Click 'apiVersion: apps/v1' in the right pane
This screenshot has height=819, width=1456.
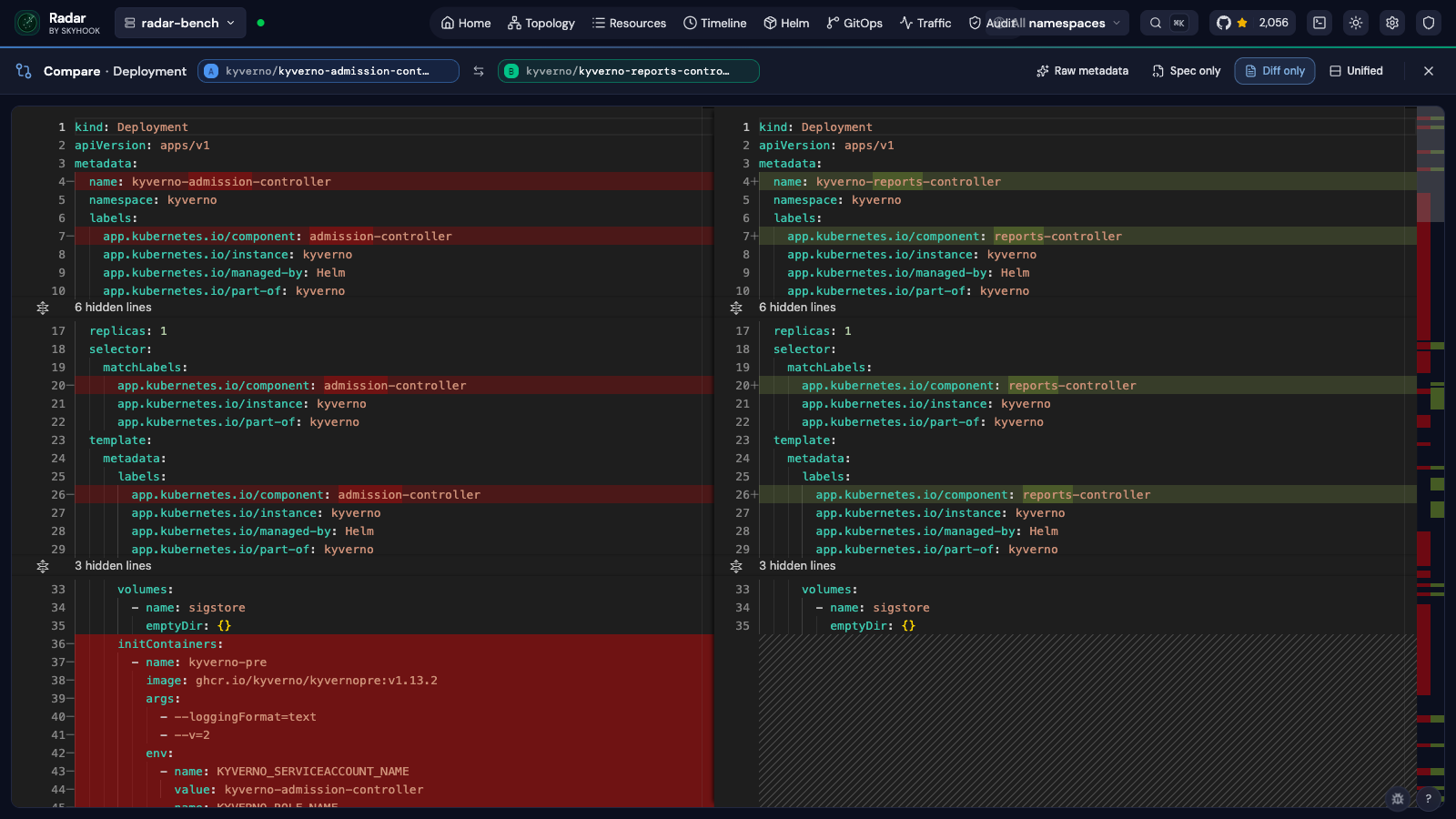pos(826,146)
